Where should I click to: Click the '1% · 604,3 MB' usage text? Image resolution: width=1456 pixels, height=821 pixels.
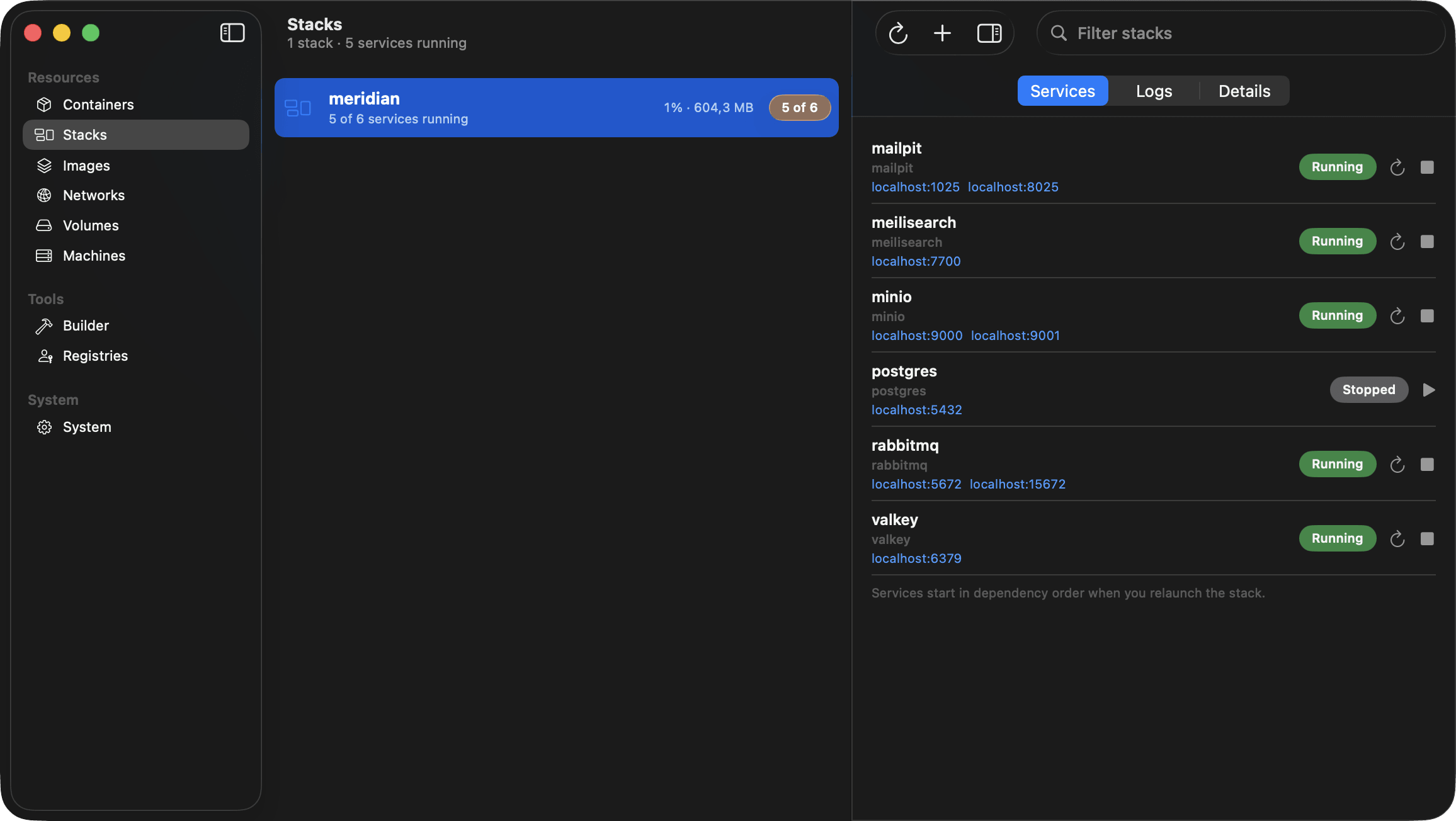708,108
